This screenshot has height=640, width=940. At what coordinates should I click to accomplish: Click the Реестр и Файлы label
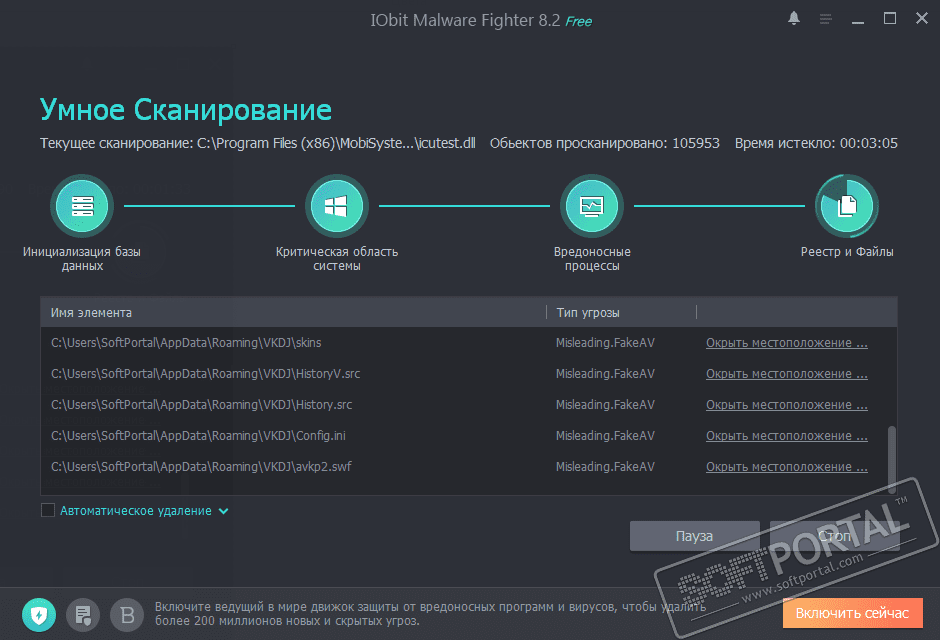coord(846,252)
